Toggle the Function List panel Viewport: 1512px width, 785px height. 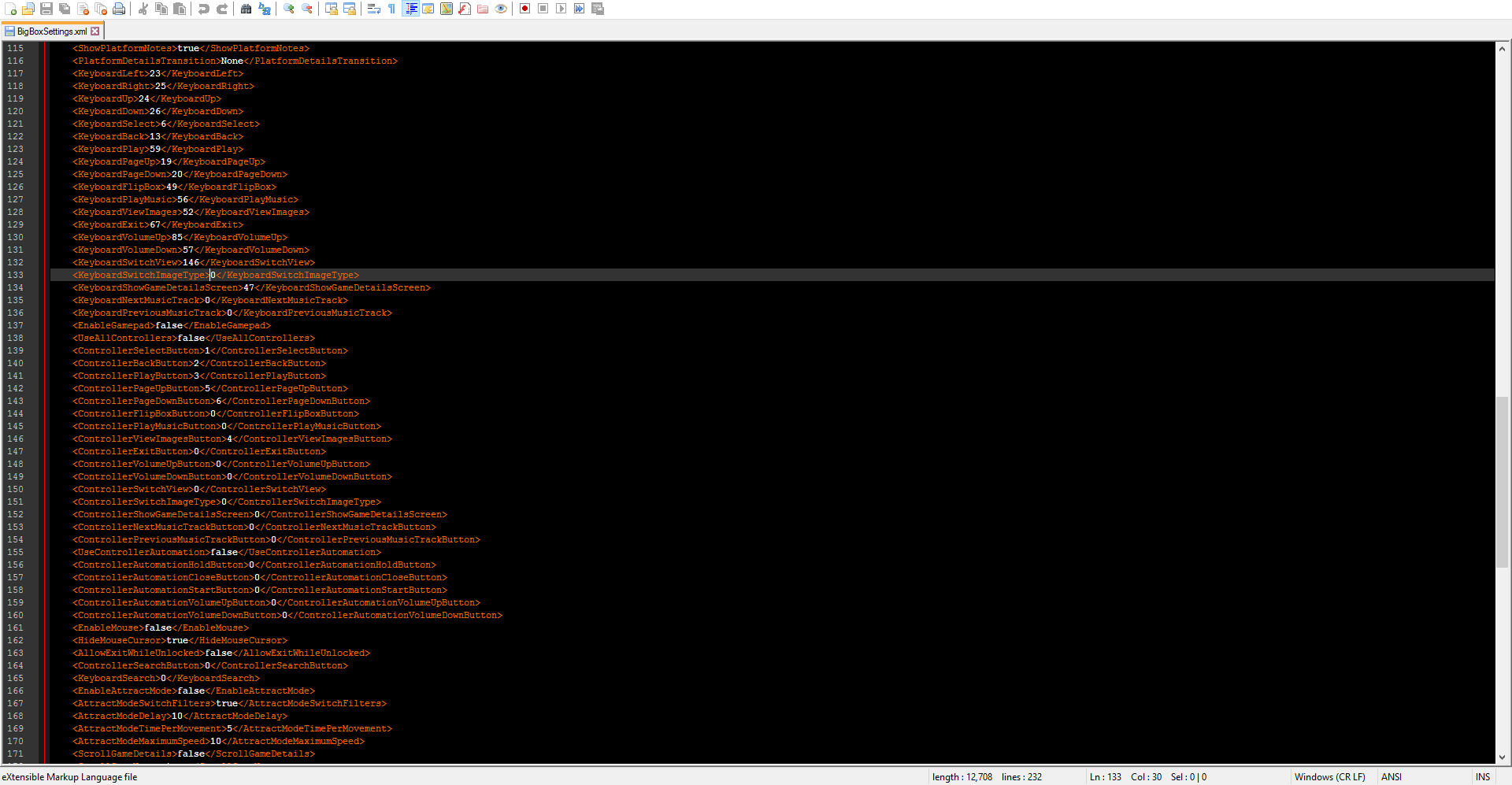(465, 9)
